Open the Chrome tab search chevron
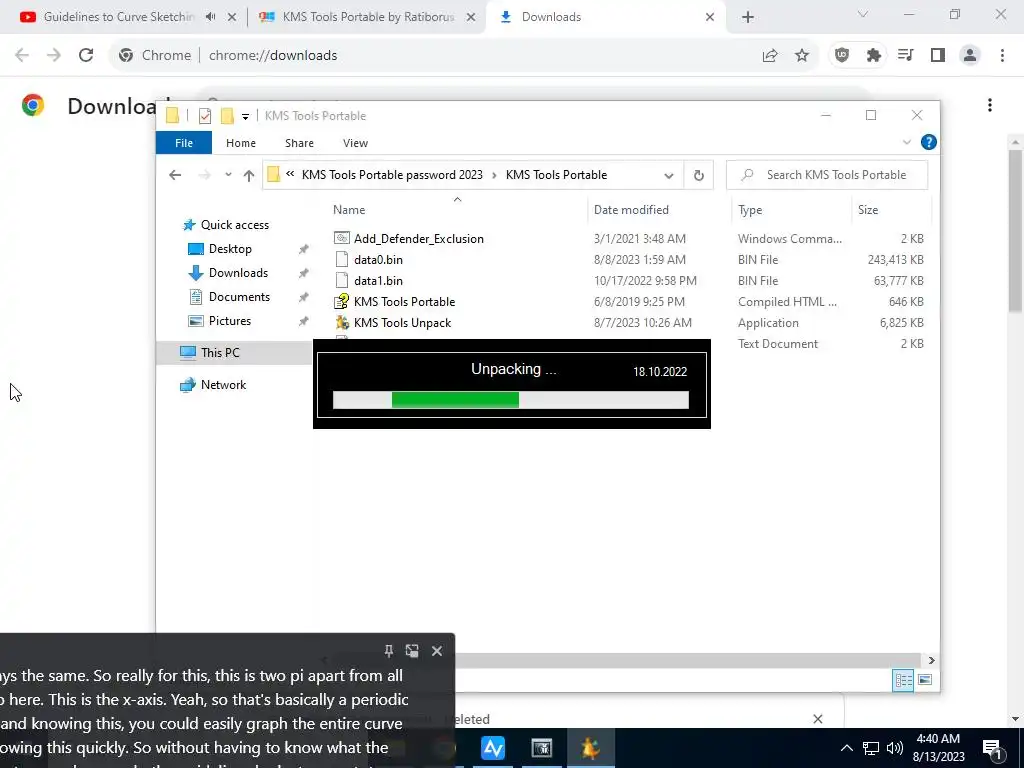Screen dimensions: 1024x768 (863, 14)
